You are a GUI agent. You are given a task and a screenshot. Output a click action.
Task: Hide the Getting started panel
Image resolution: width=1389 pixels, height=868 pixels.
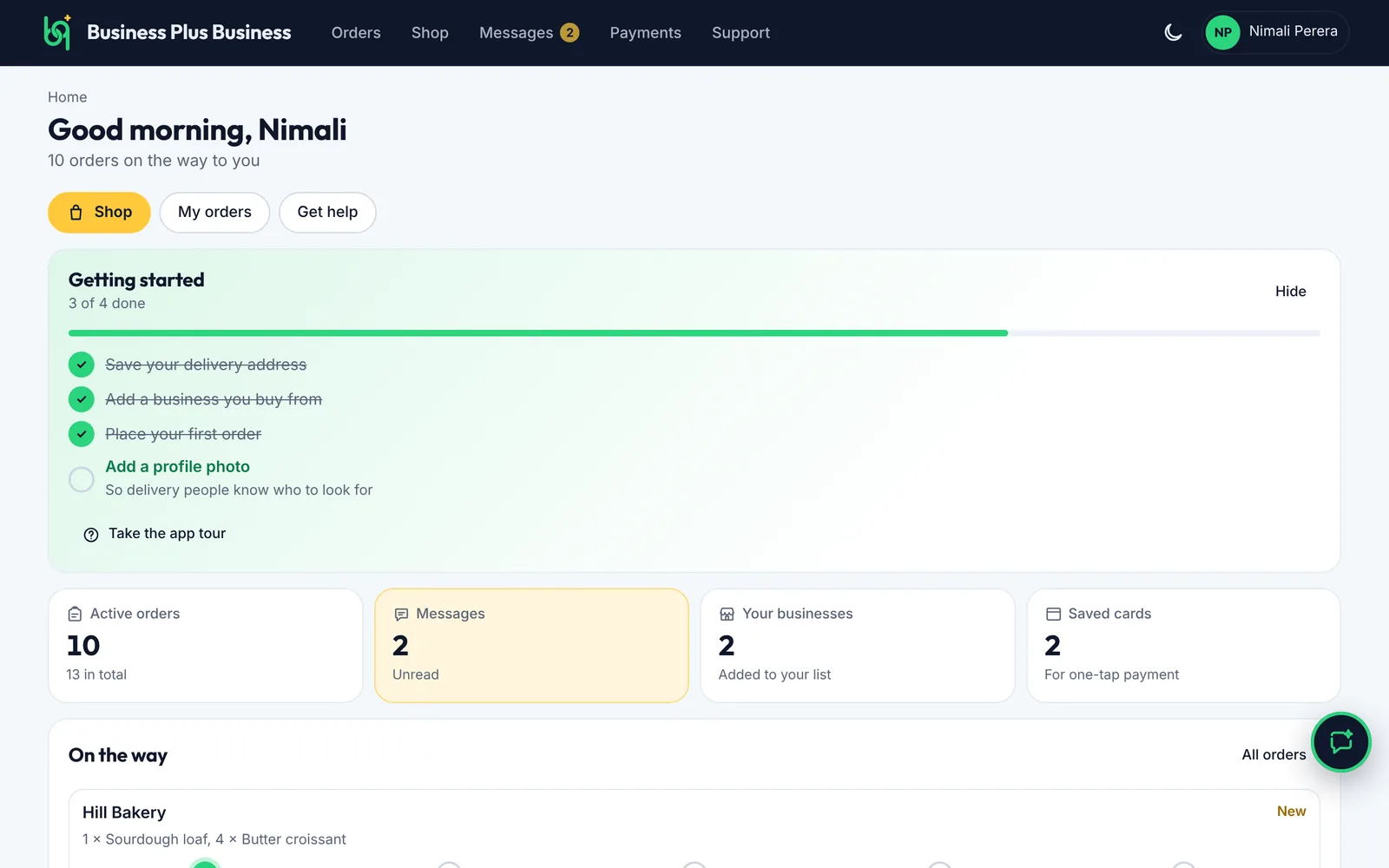(1290, 292)
